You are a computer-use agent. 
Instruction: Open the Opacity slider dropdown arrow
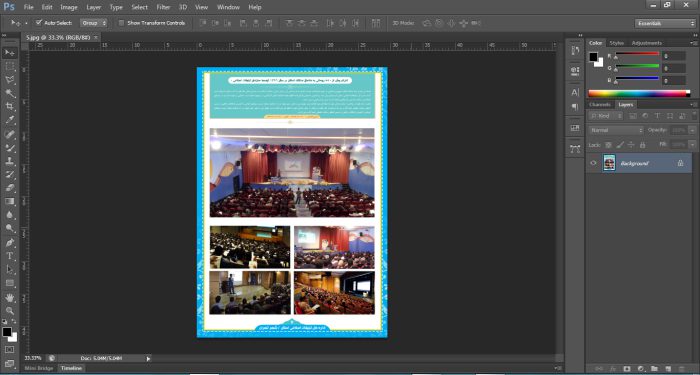click(692, 130)
